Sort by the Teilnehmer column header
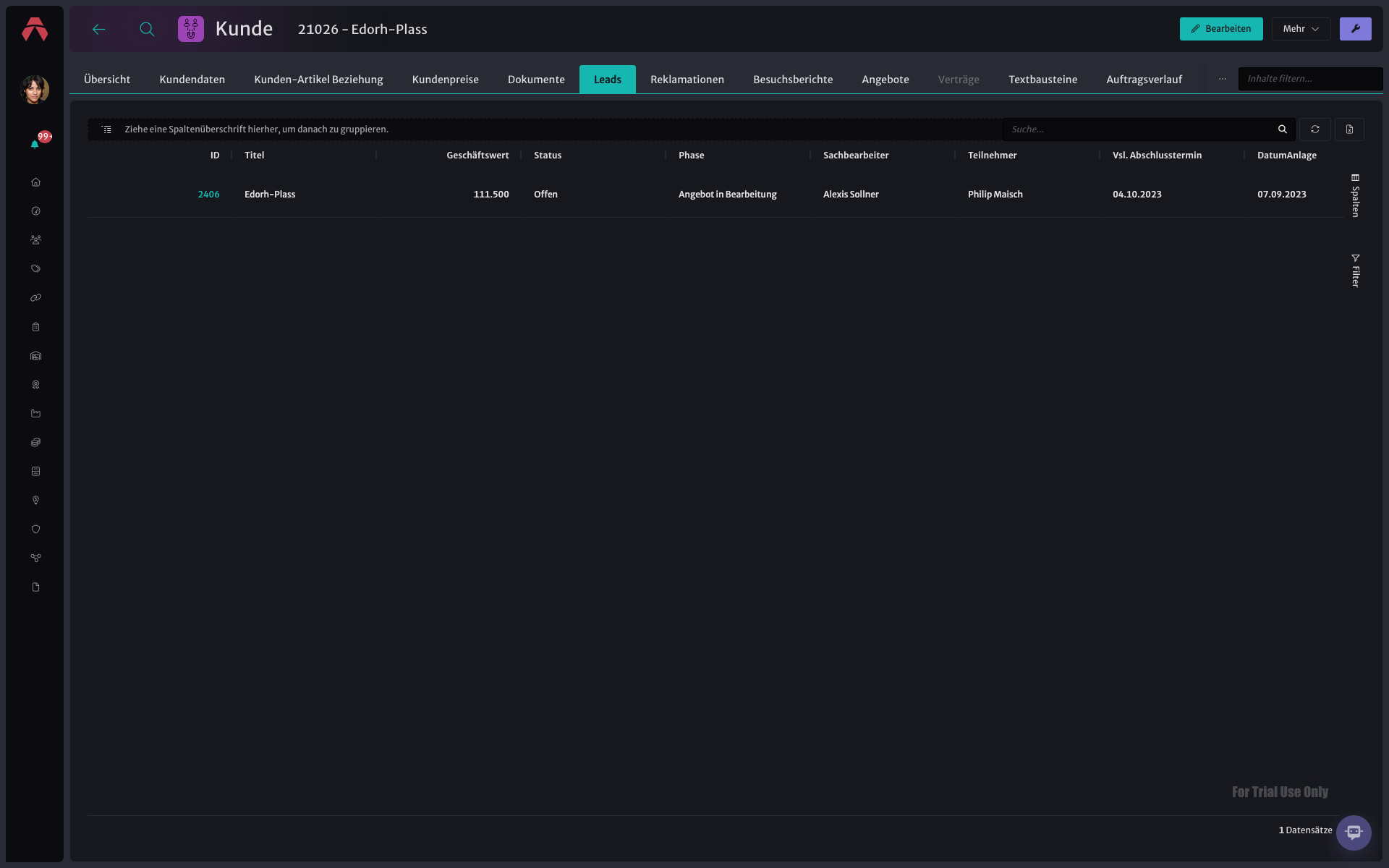Image resolution: width=1389 pixels, height=868 pixels. (993, 156)
